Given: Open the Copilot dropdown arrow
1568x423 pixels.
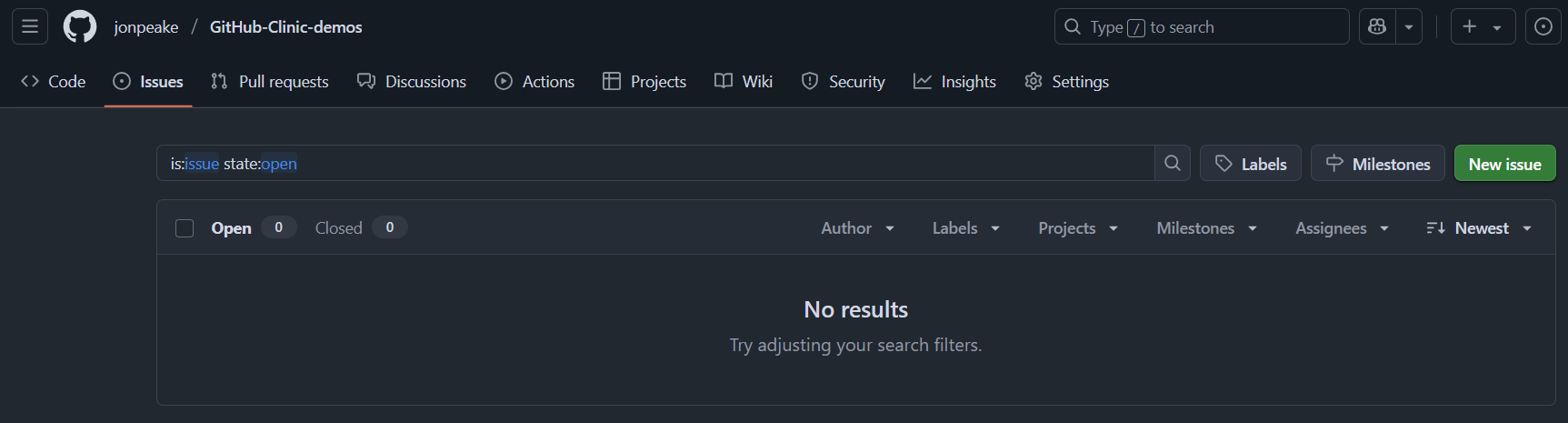Looking at the screenshot, I should pos(1409,26).
